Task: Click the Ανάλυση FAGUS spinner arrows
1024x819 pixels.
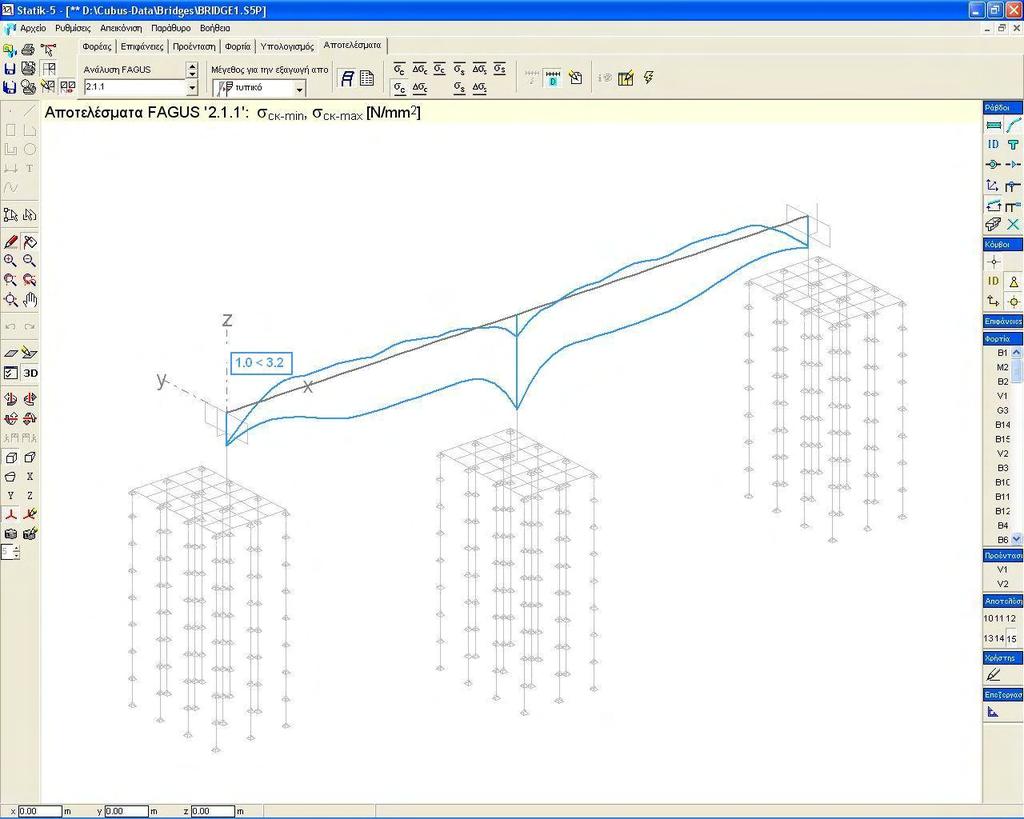Action: (x=192, y=69)
